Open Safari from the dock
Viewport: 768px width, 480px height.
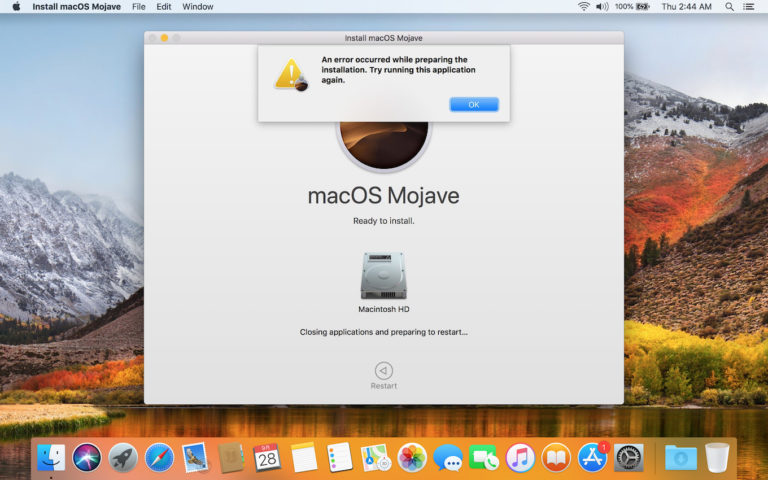(159, 458)
